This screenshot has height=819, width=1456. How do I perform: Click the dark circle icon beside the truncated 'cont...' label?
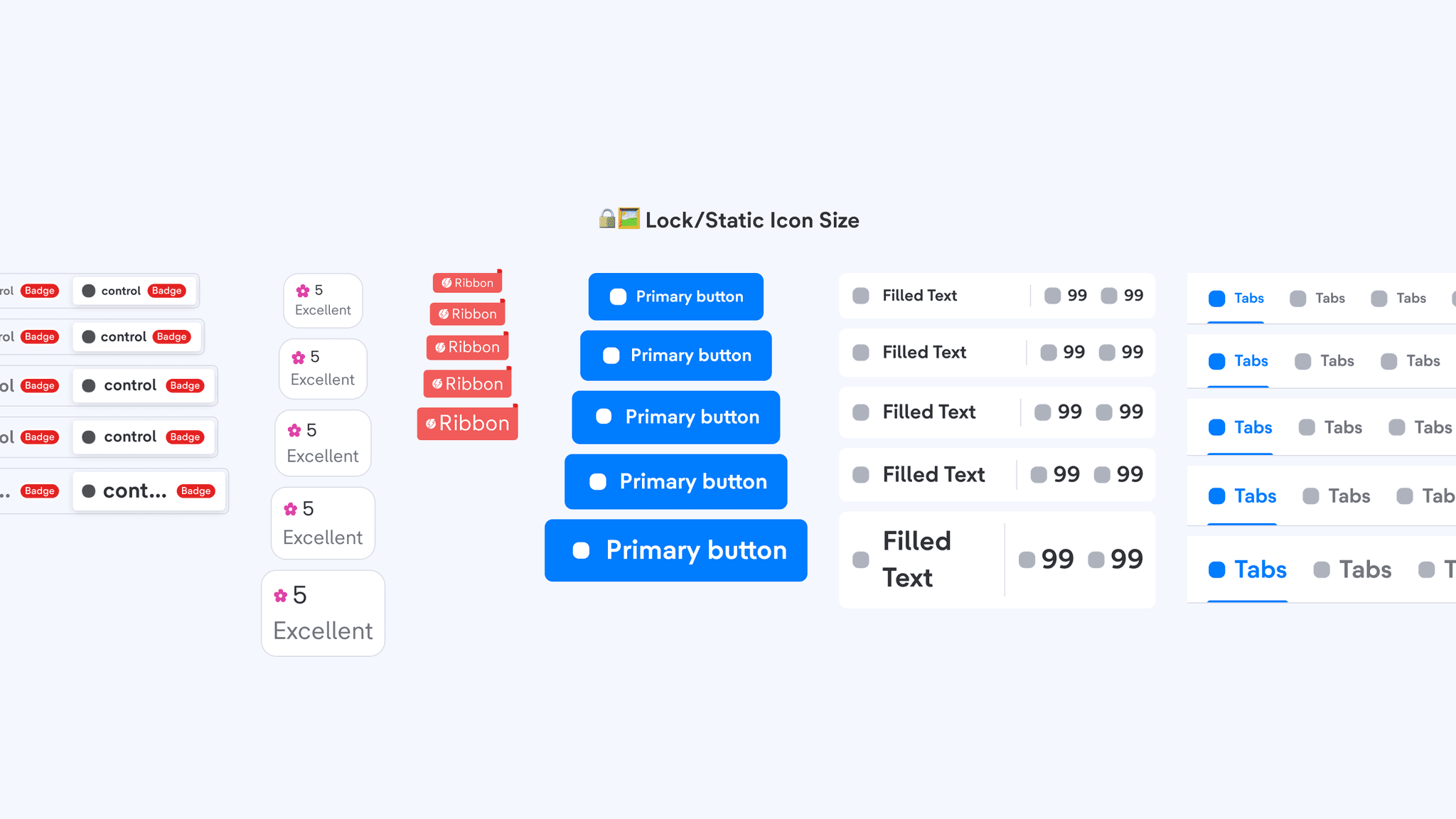coord(89,491)
